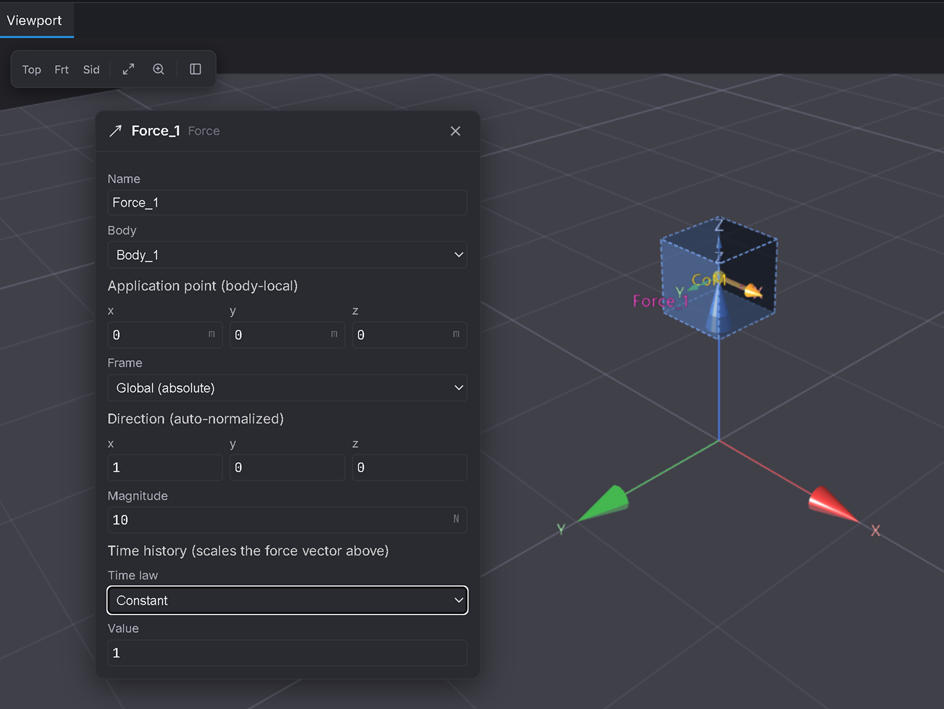Switch to Frt front view
944x709 pixels.
(61, 70)
